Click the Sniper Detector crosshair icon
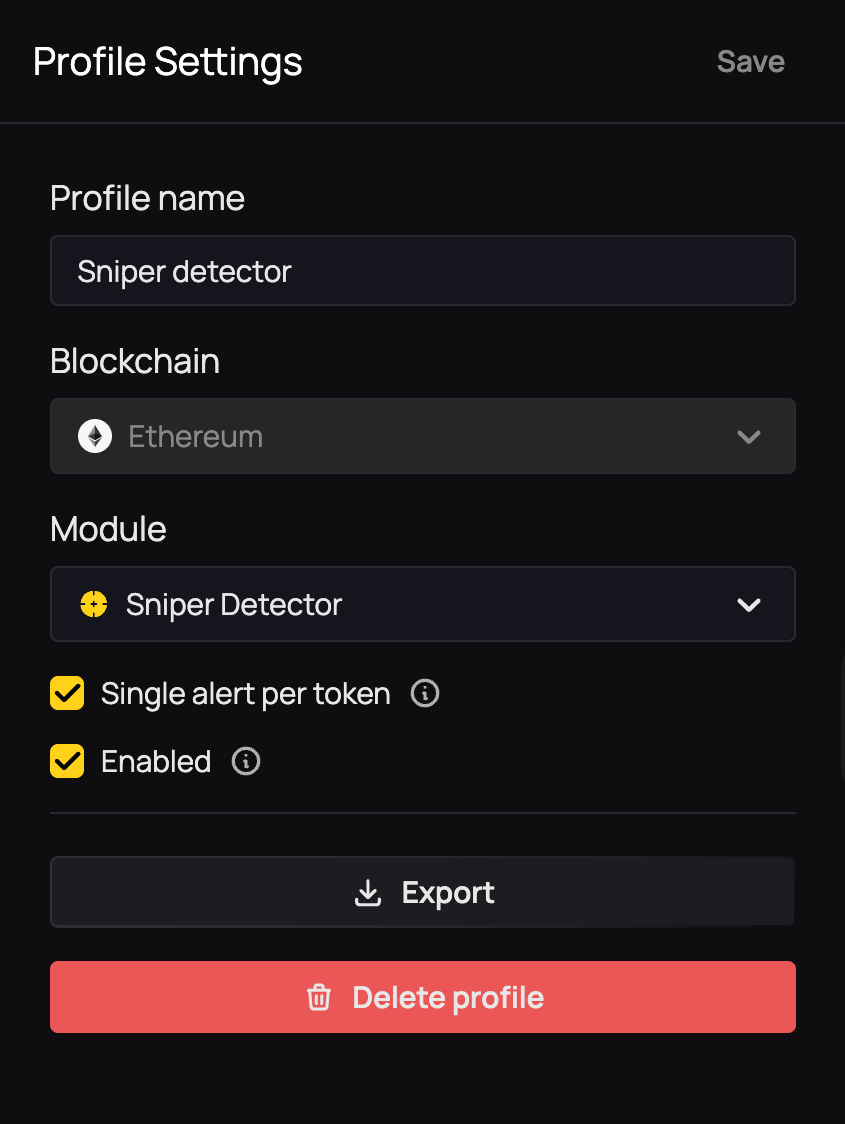The image size is (845, 1124). click(93, 604)
